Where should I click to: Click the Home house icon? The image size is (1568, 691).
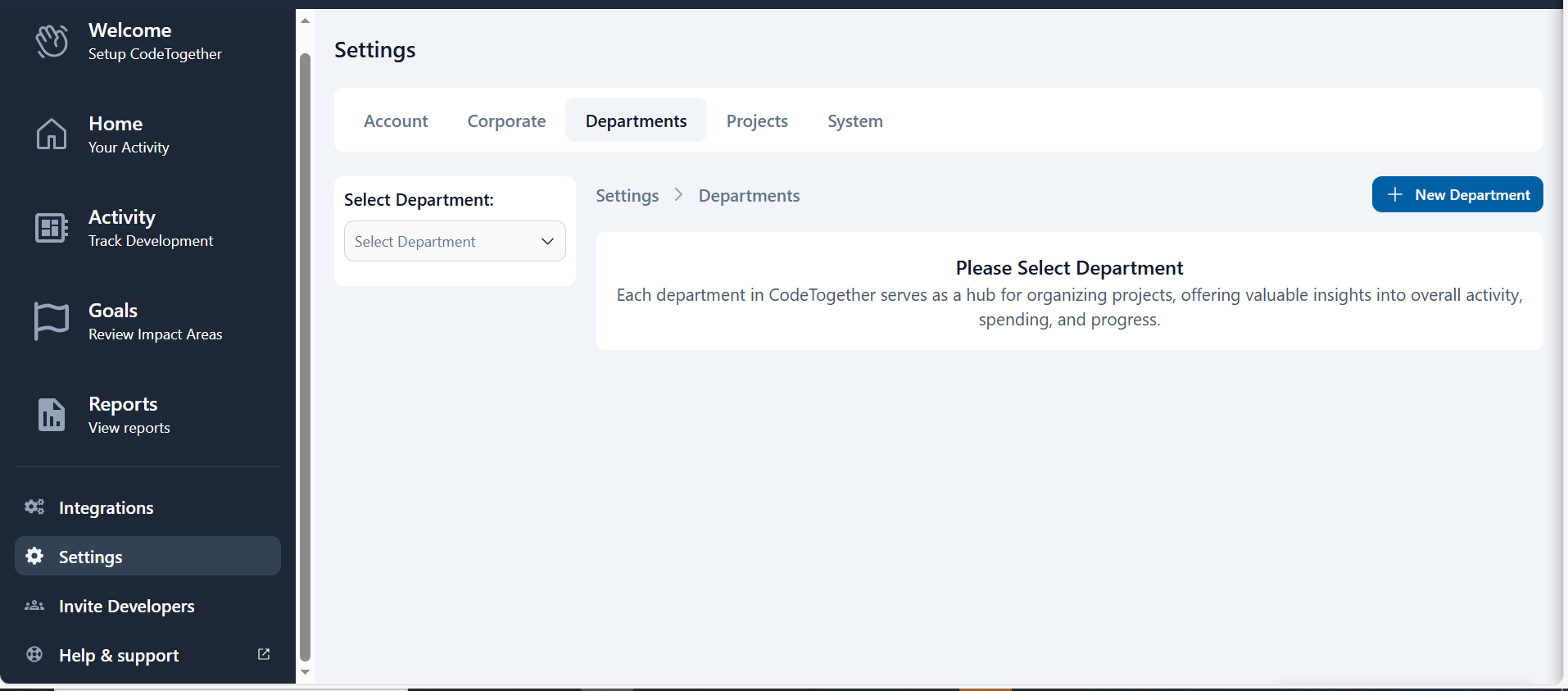click(x=52, y=134)
